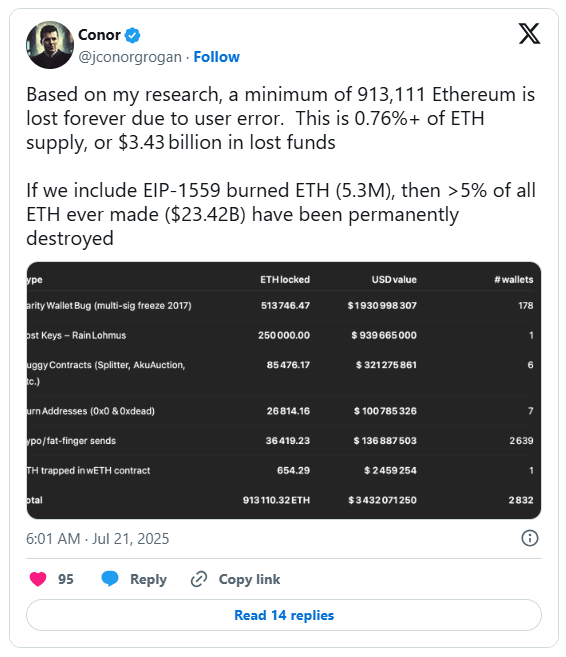566x657 pixels.
Task: Click the USD value column header
Action: point(394,279)
